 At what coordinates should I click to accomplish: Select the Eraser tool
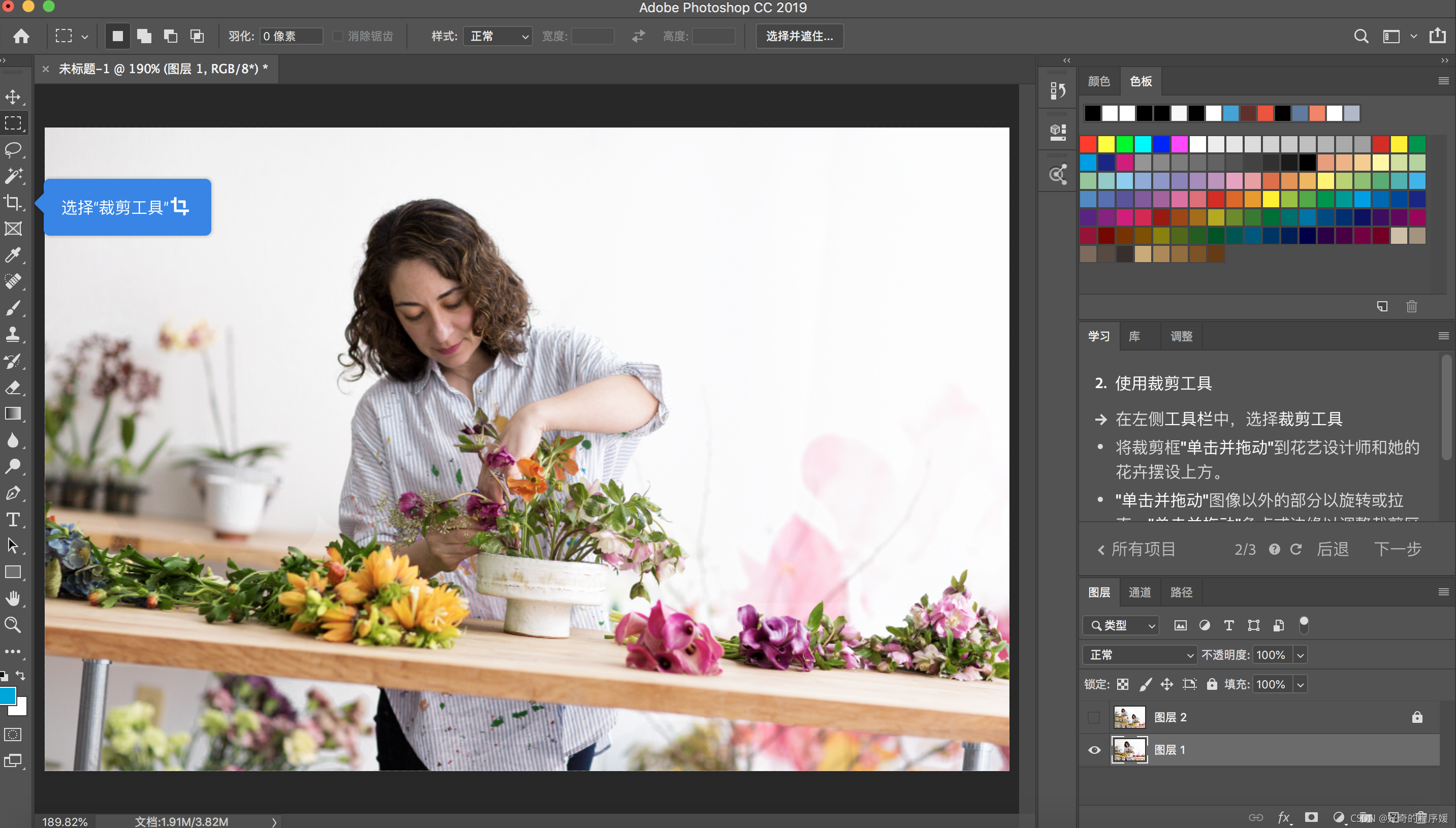[x=13, y=388]
